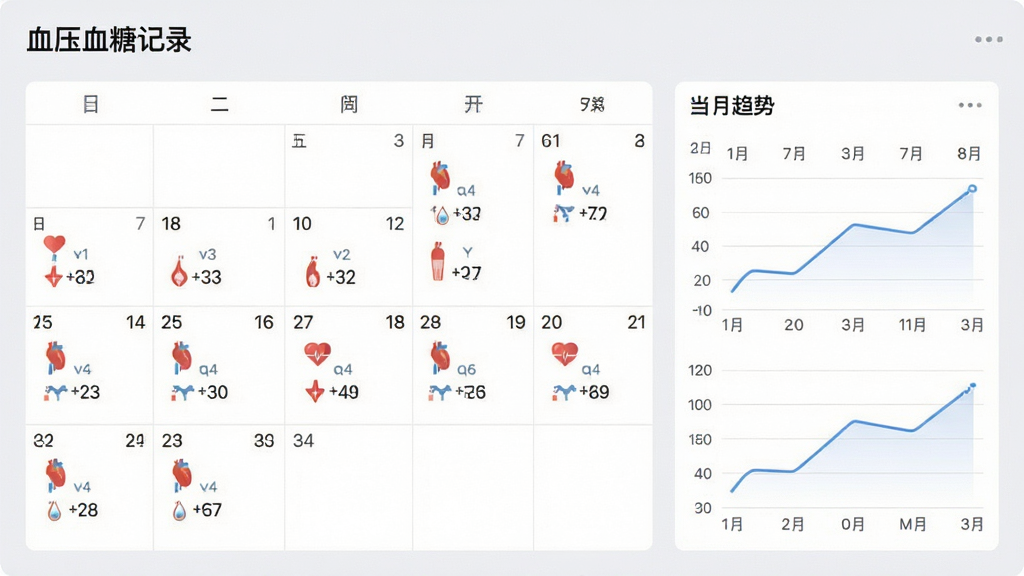Click the red cross icon beside +49
The image size is (1024, 576).
click(315, 391)
